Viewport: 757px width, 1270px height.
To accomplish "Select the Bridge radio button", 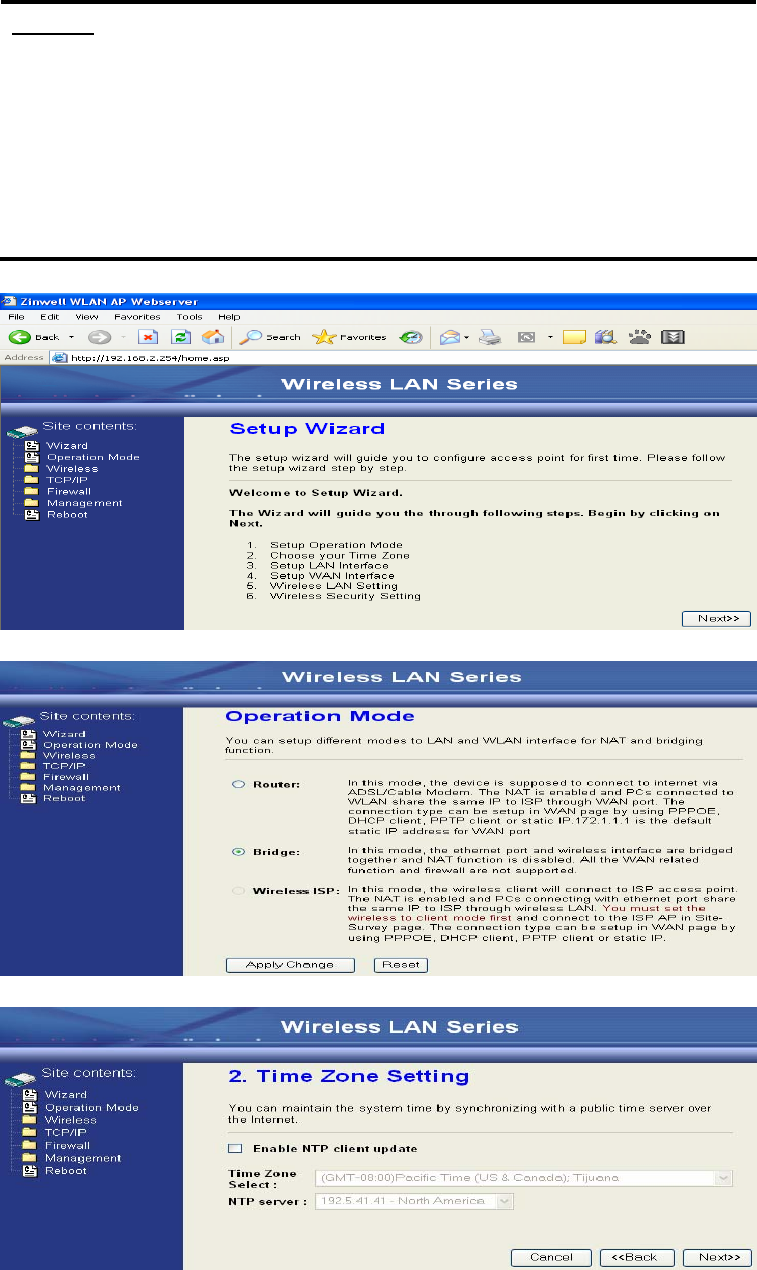I will pyautogui.click(x=238, y=852).
